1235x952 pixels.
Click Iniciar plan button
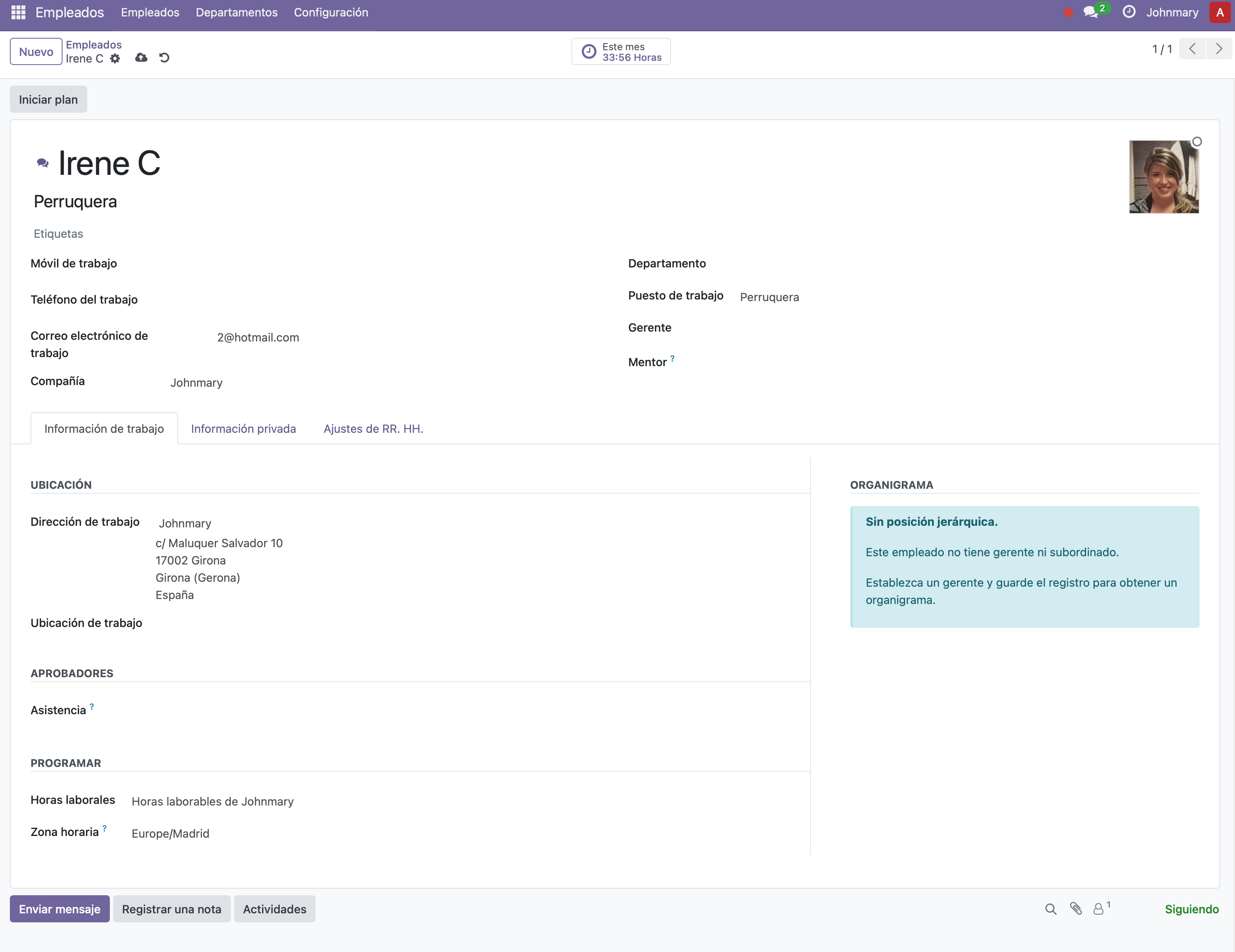[x=49, y=100]
